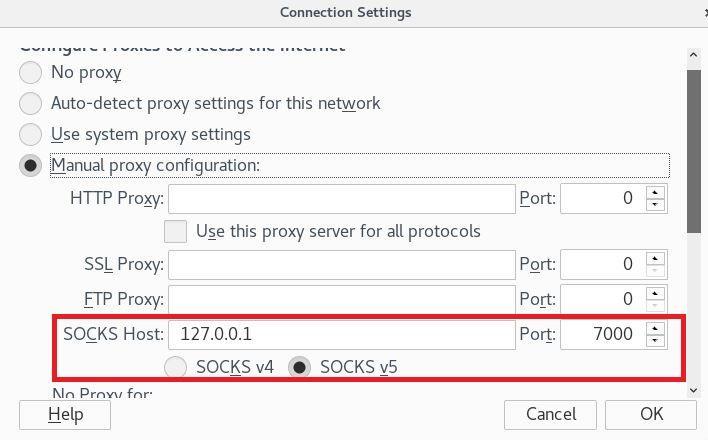This screenshot has height=440, width=708.
Task: Click the SSL Proxy text field
Action: coord(341,265)
